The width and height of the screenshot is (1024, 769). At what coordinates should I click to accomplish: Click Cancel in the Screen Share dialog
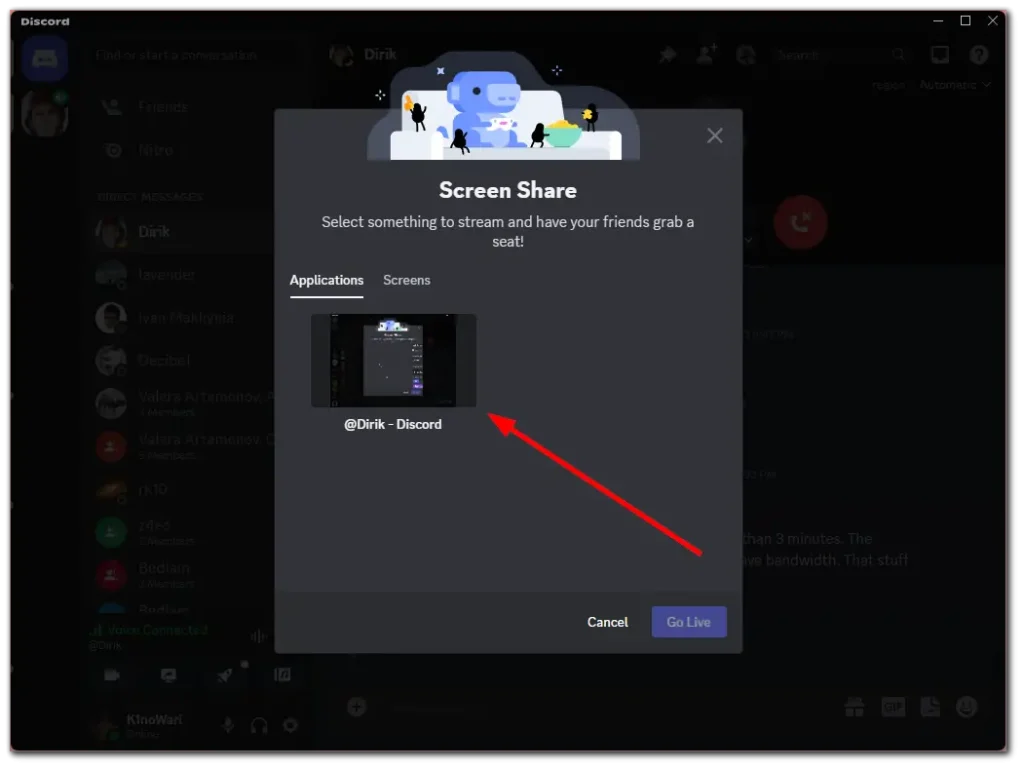[x=607, y=622]
